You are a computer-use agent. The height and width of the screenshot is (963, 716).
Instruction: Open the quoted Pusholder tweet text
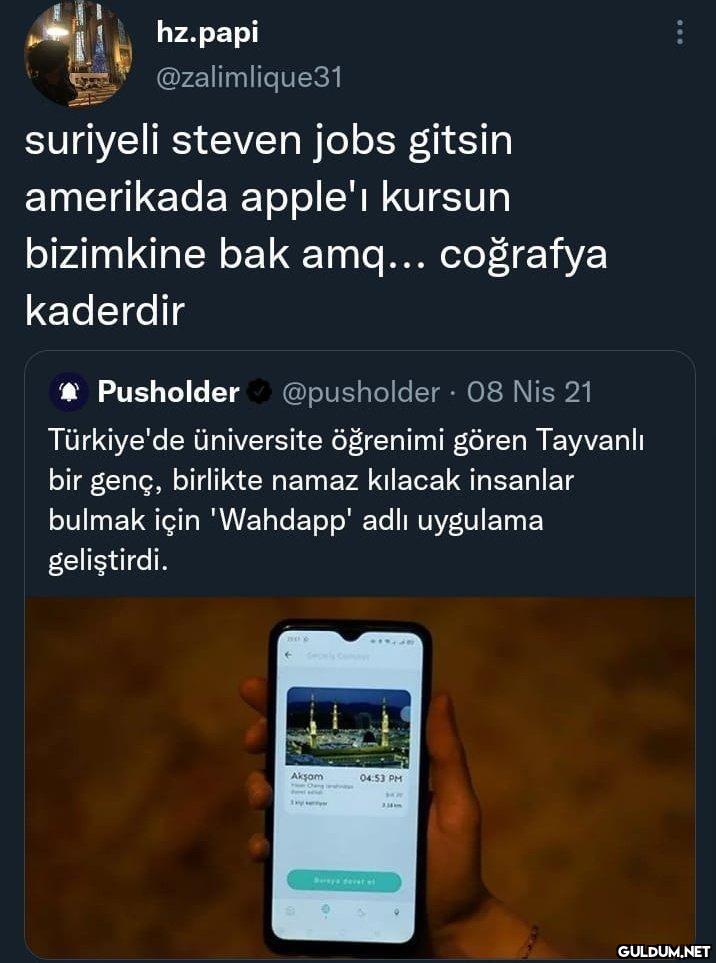click(346, 500)
